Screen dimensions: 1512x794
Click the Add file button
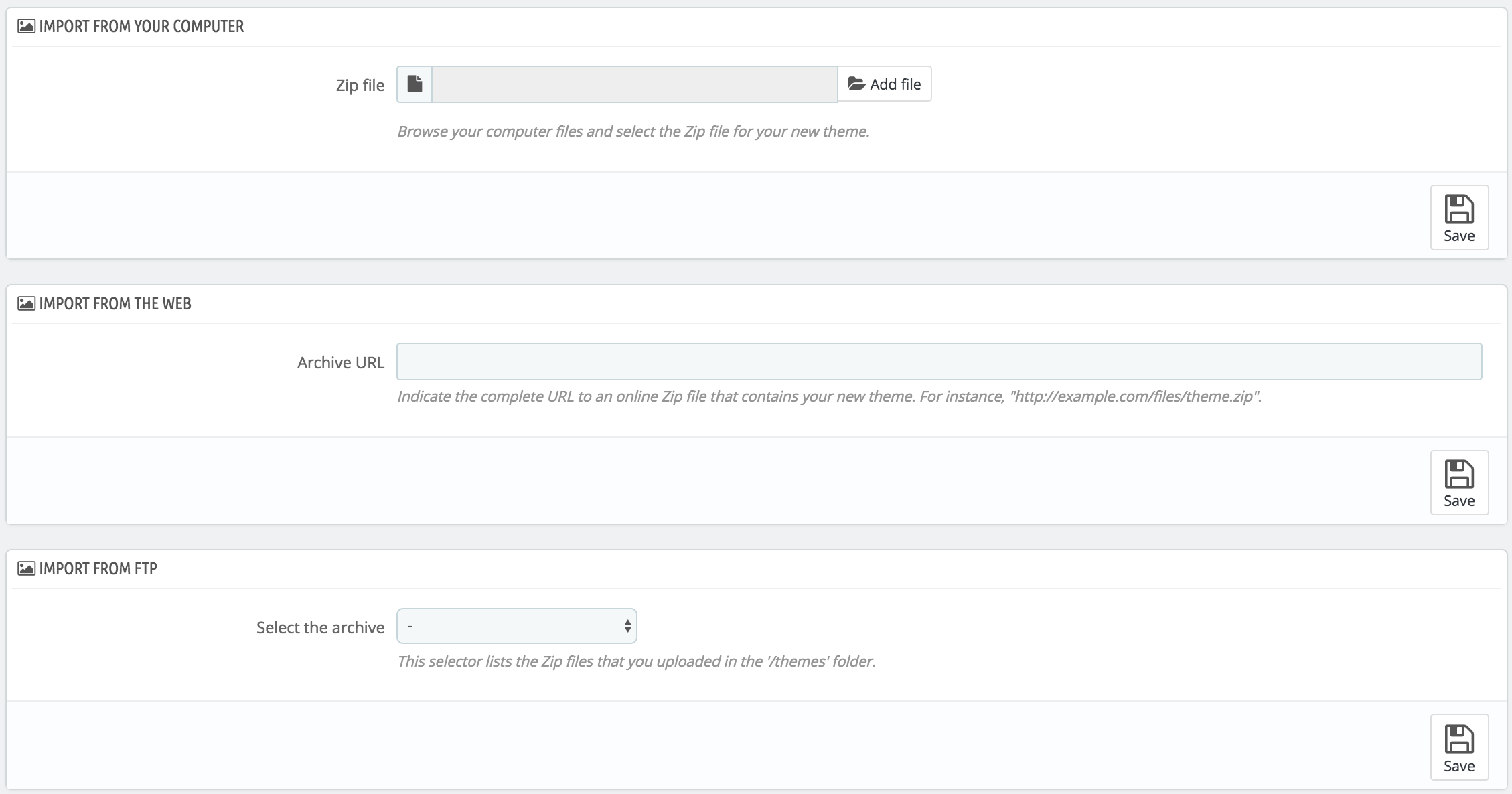click(x=885, y=84)
